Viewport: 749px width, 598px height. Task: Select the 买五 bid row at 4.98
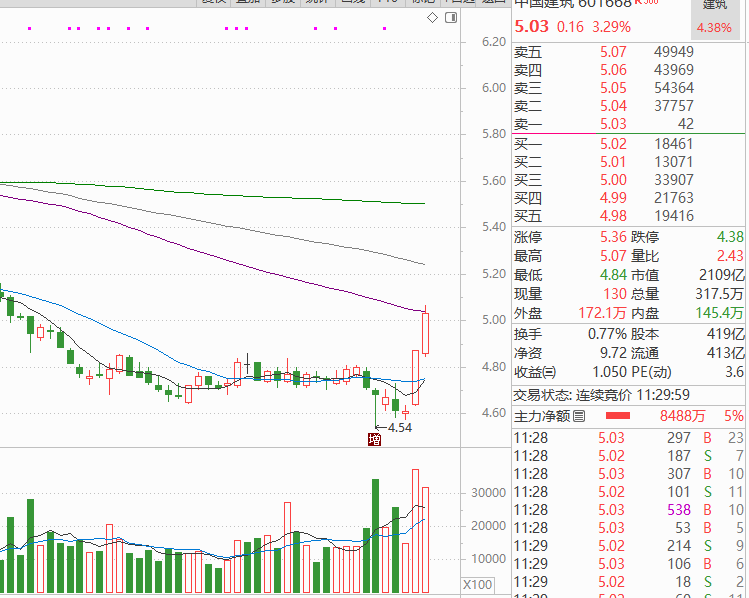[x=629, y=216]
